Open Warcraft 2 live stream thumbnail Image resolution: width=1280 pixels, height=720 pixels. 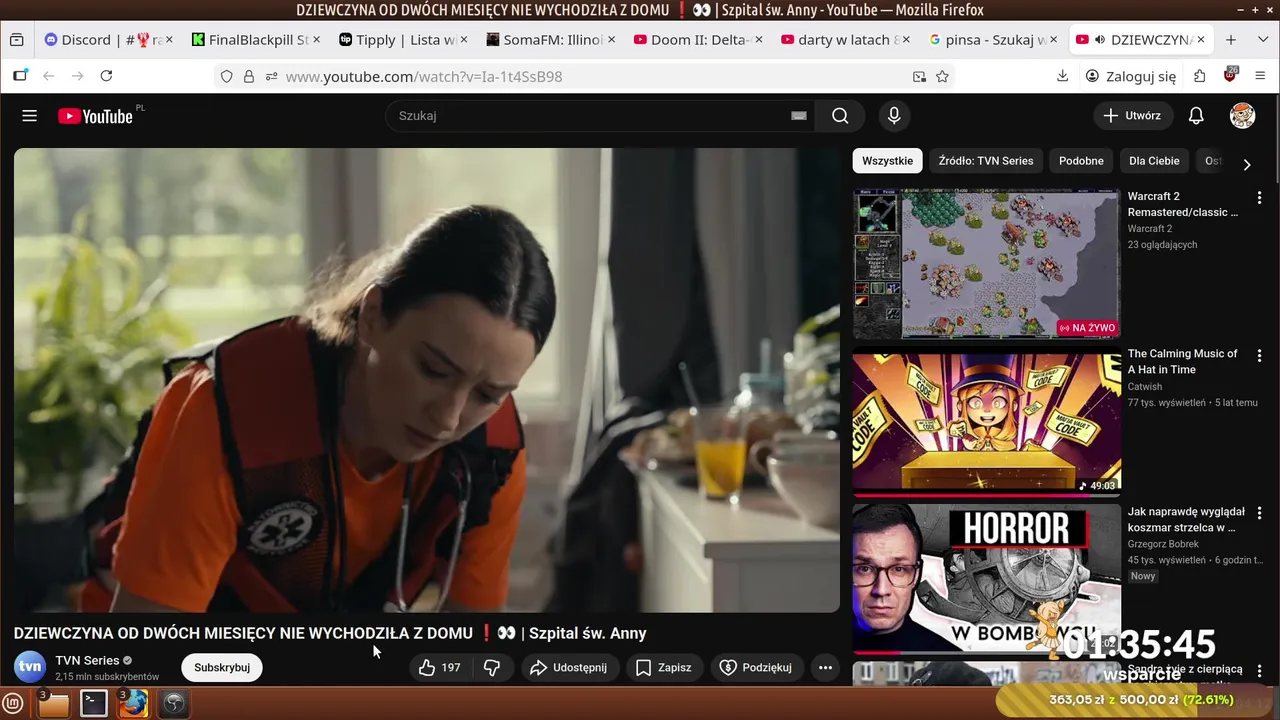pos(986,264)
